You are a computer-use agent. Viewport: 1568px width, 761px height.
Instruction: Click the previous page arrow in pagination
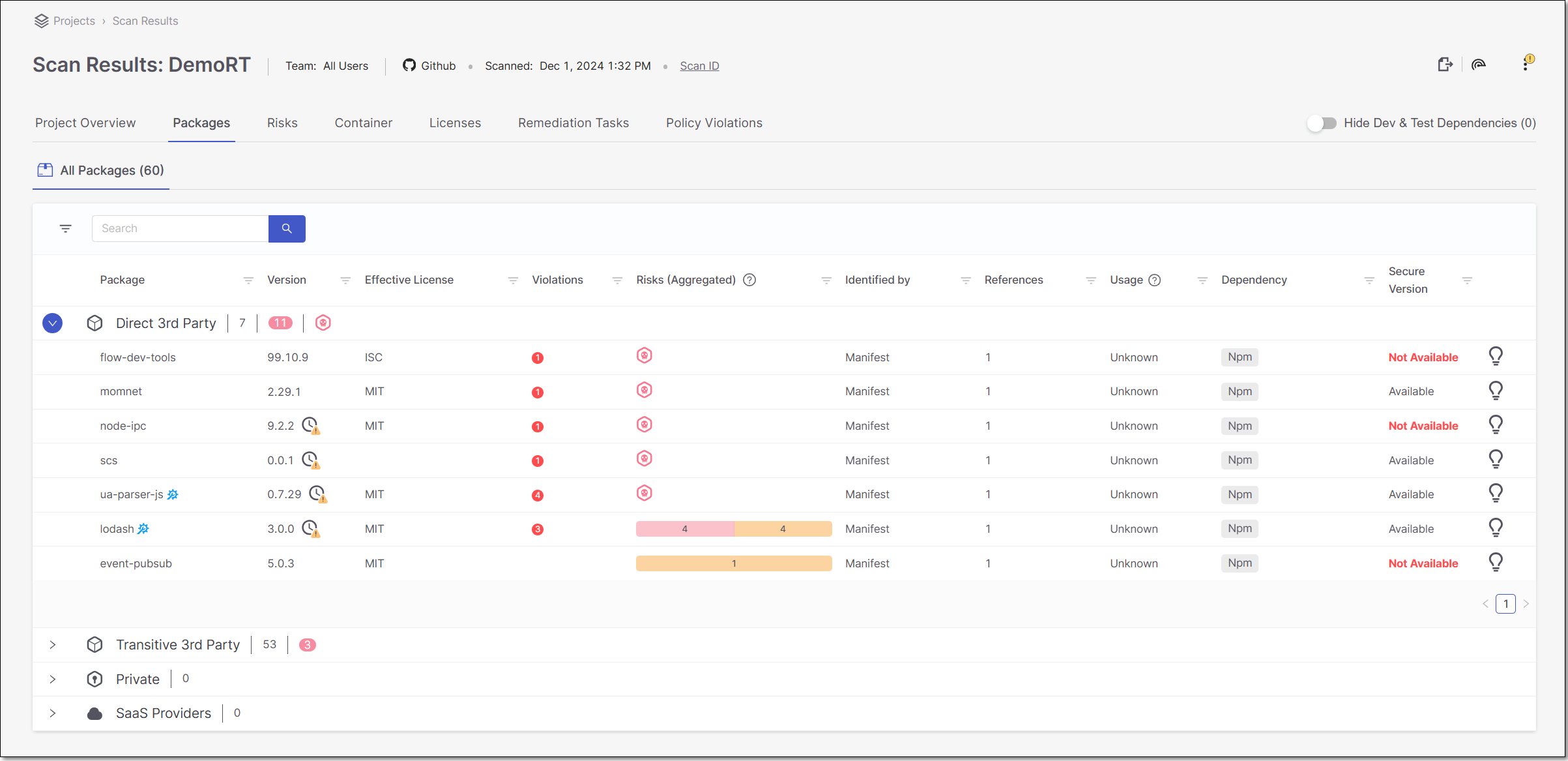click(x=1485, y=604)
